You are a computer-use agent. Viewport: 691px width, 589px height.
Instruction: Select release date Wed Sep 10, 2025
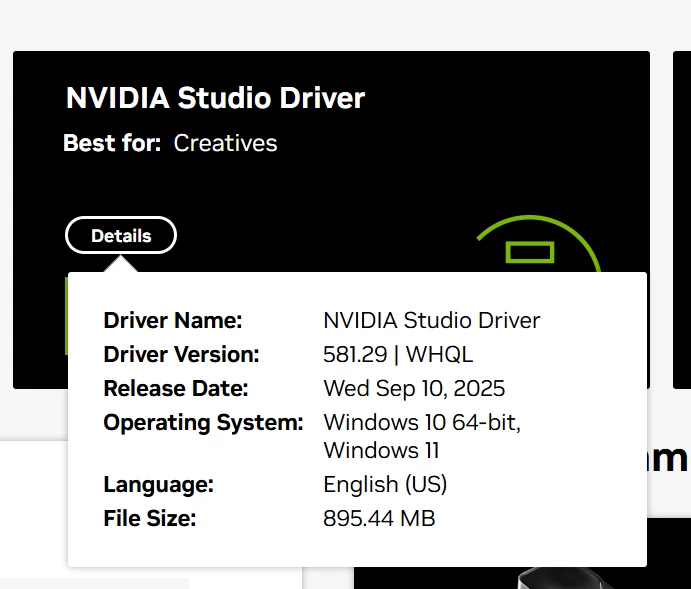(414, 389)
